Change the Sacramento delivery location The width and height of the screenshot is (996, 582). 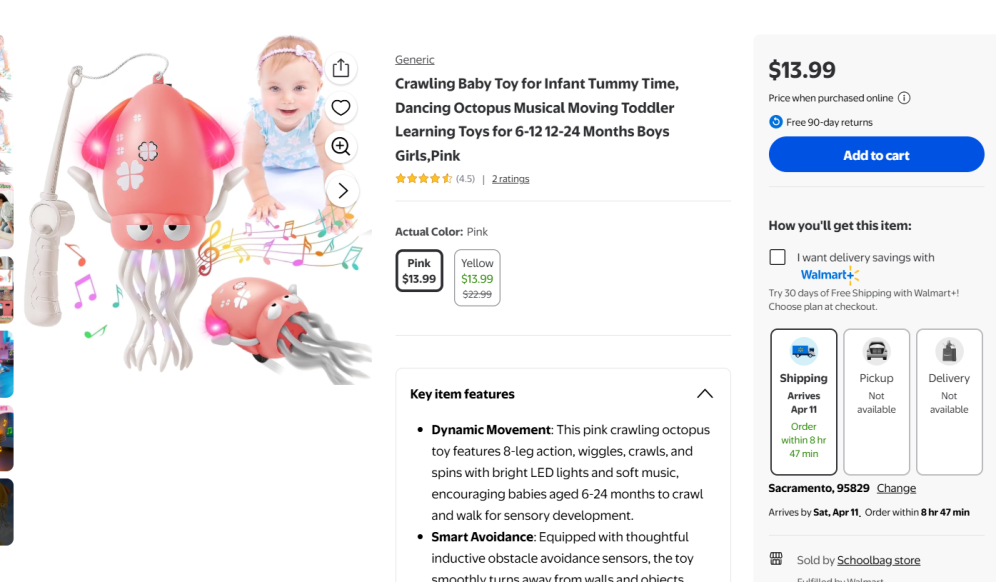(x=896, y=488)
